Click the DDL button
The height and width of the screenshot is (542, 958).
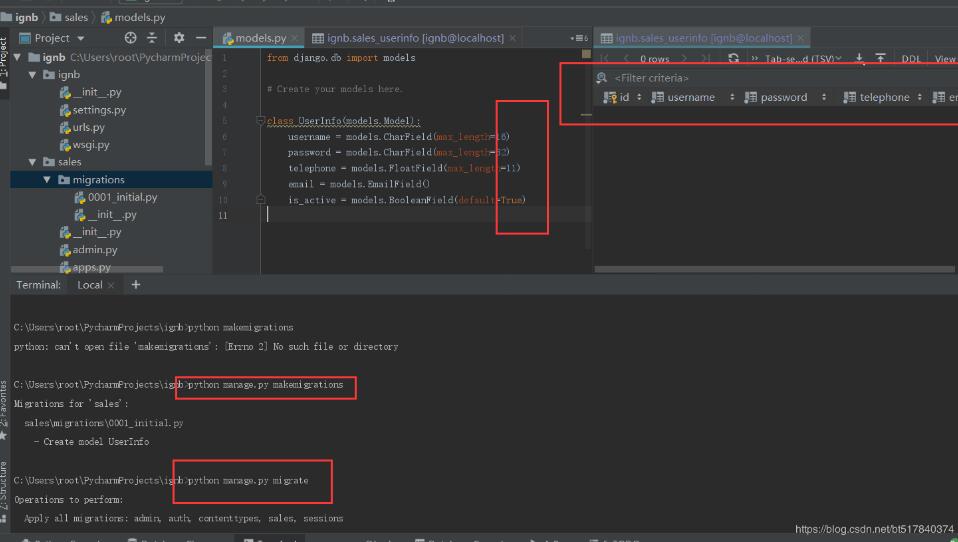(910, 59)
